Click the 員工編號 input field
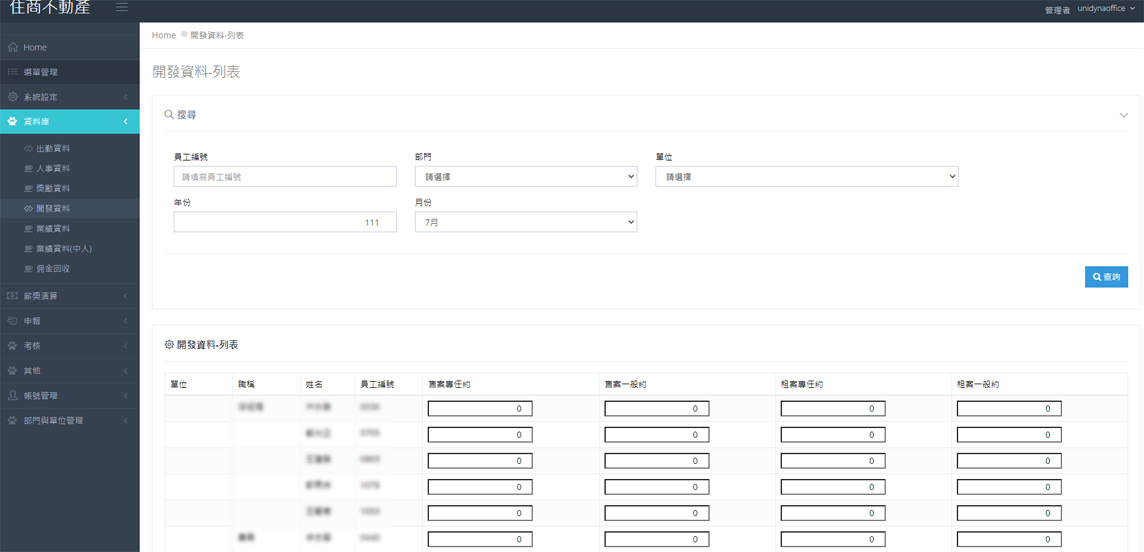 tap(278, 177)
